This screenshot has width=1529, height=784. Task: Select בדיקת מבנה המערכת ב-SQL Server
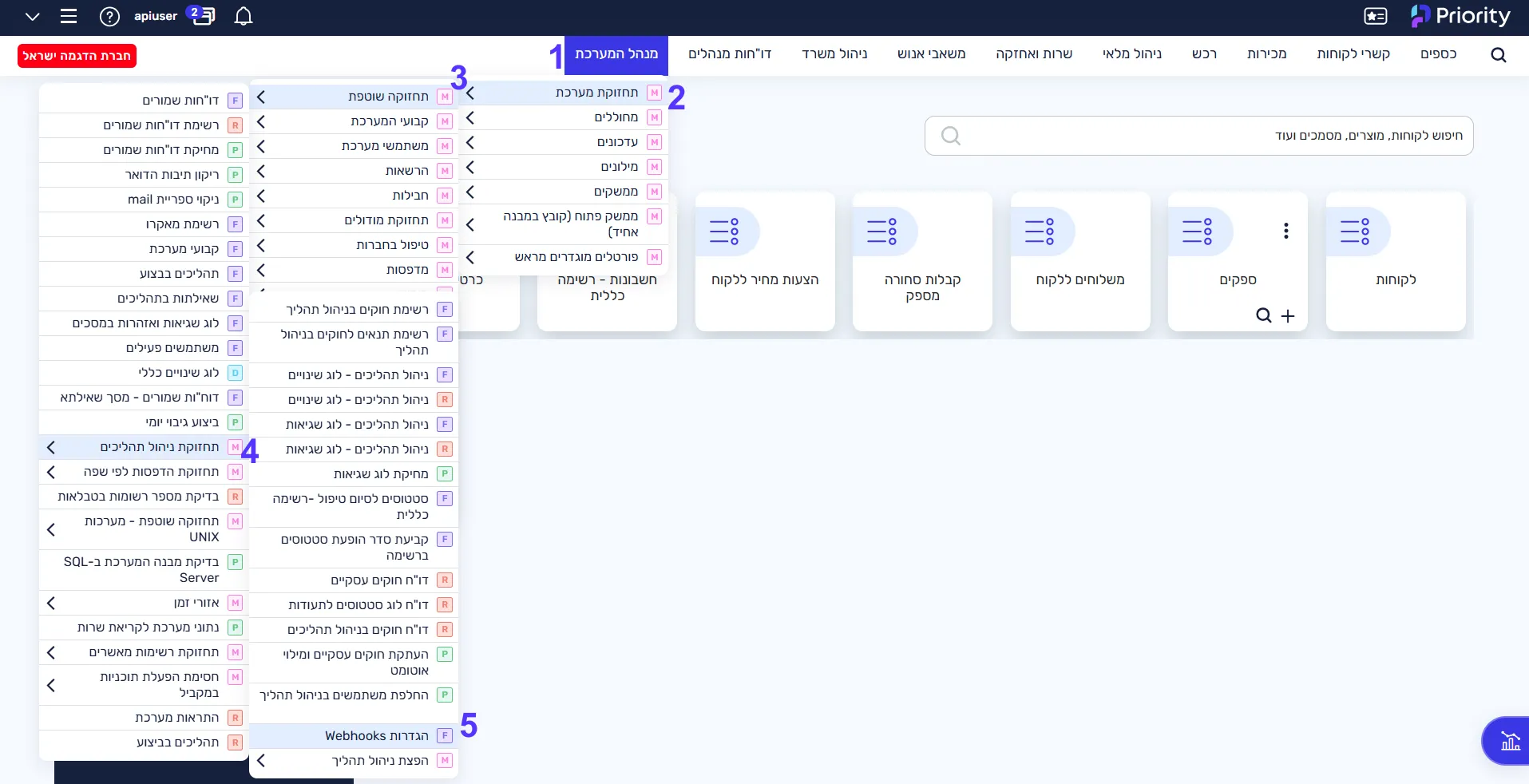[x=144, y=570]
